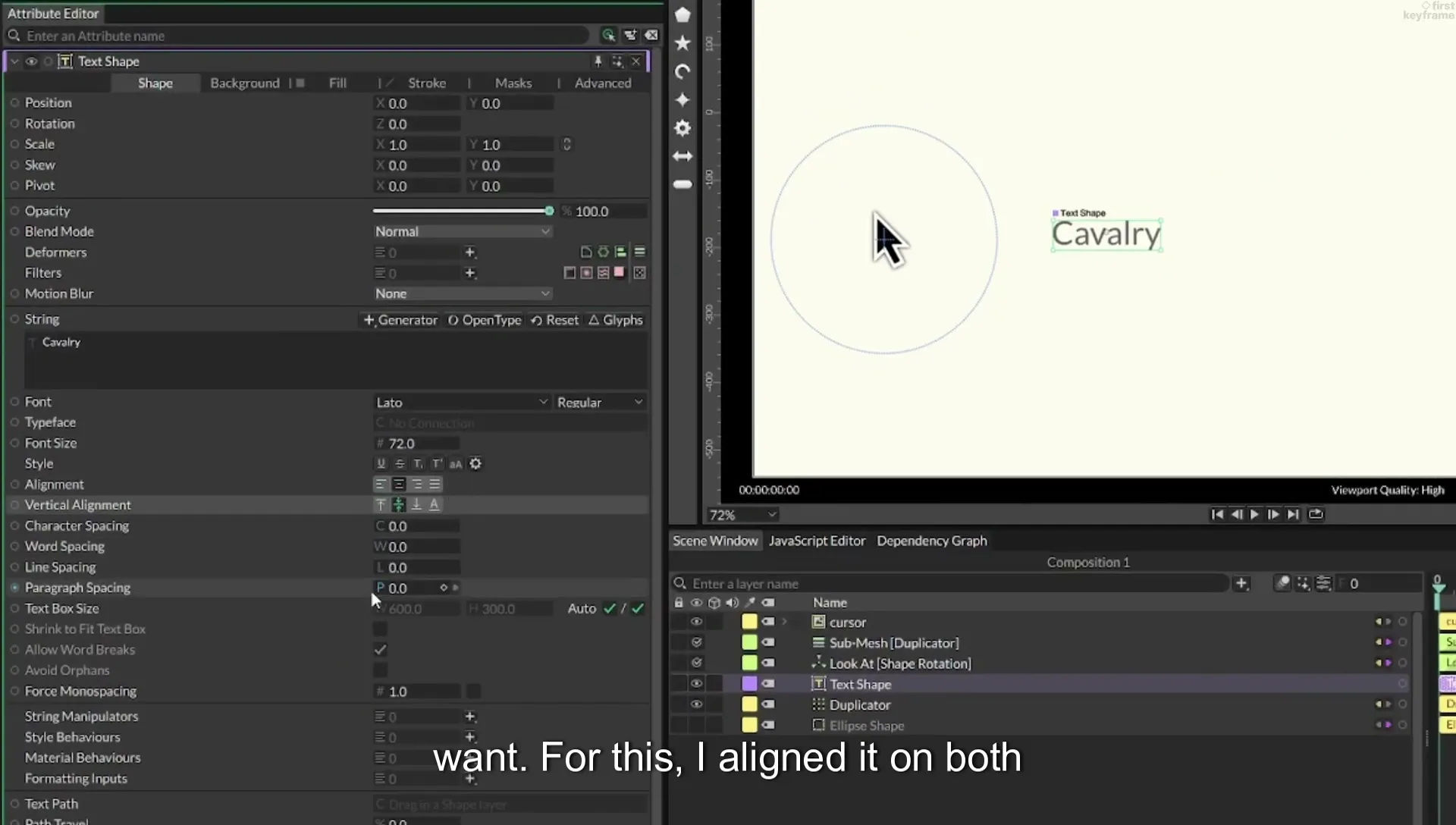Image resolution: width=1456 pixels, height=825 pixels.
Task: Select the double arrow shape tool
Action: click(x=682, y=156)
